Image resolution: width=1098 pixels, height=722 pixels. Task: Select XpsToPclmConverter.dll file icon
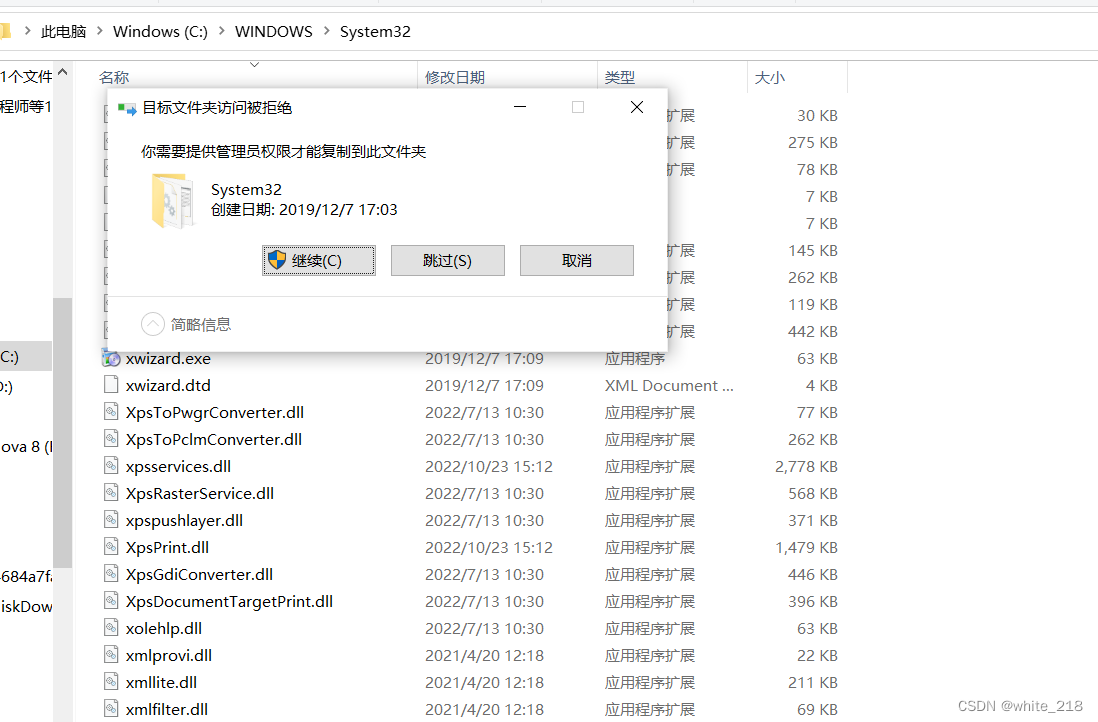click(x=111, y=439)
